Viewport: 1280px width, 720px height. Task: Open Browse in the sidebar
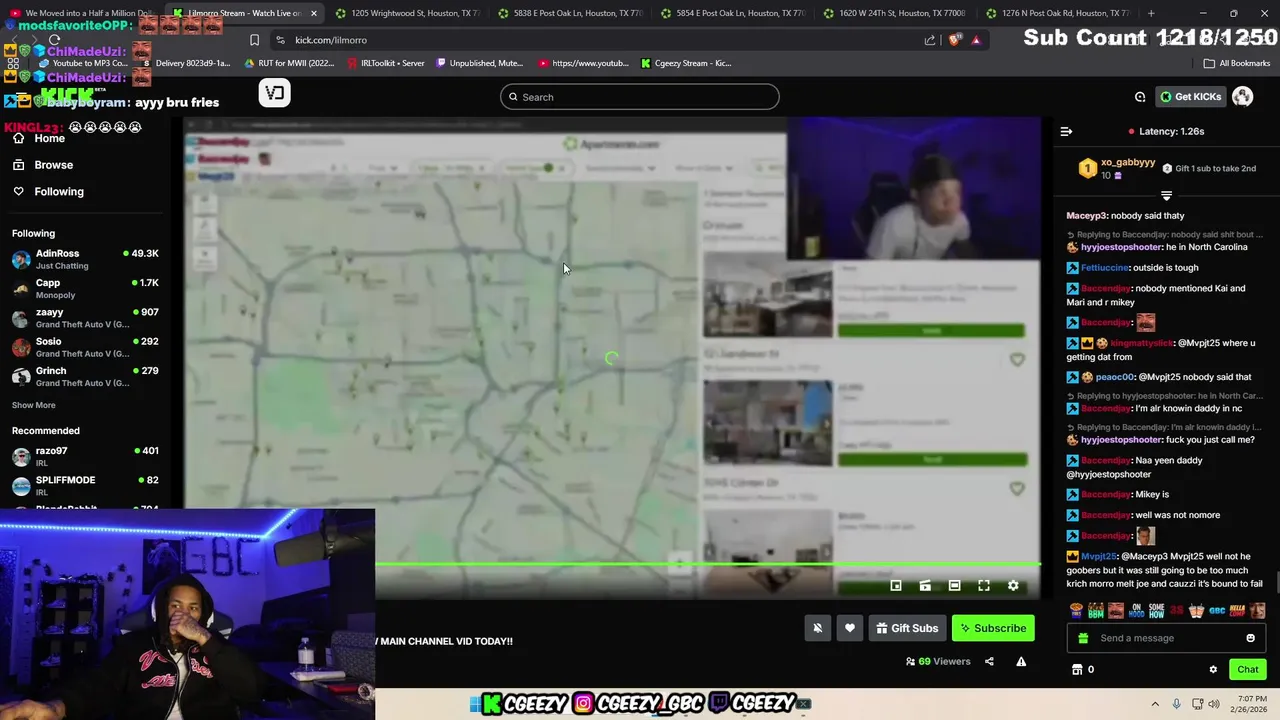click(54, 165)
